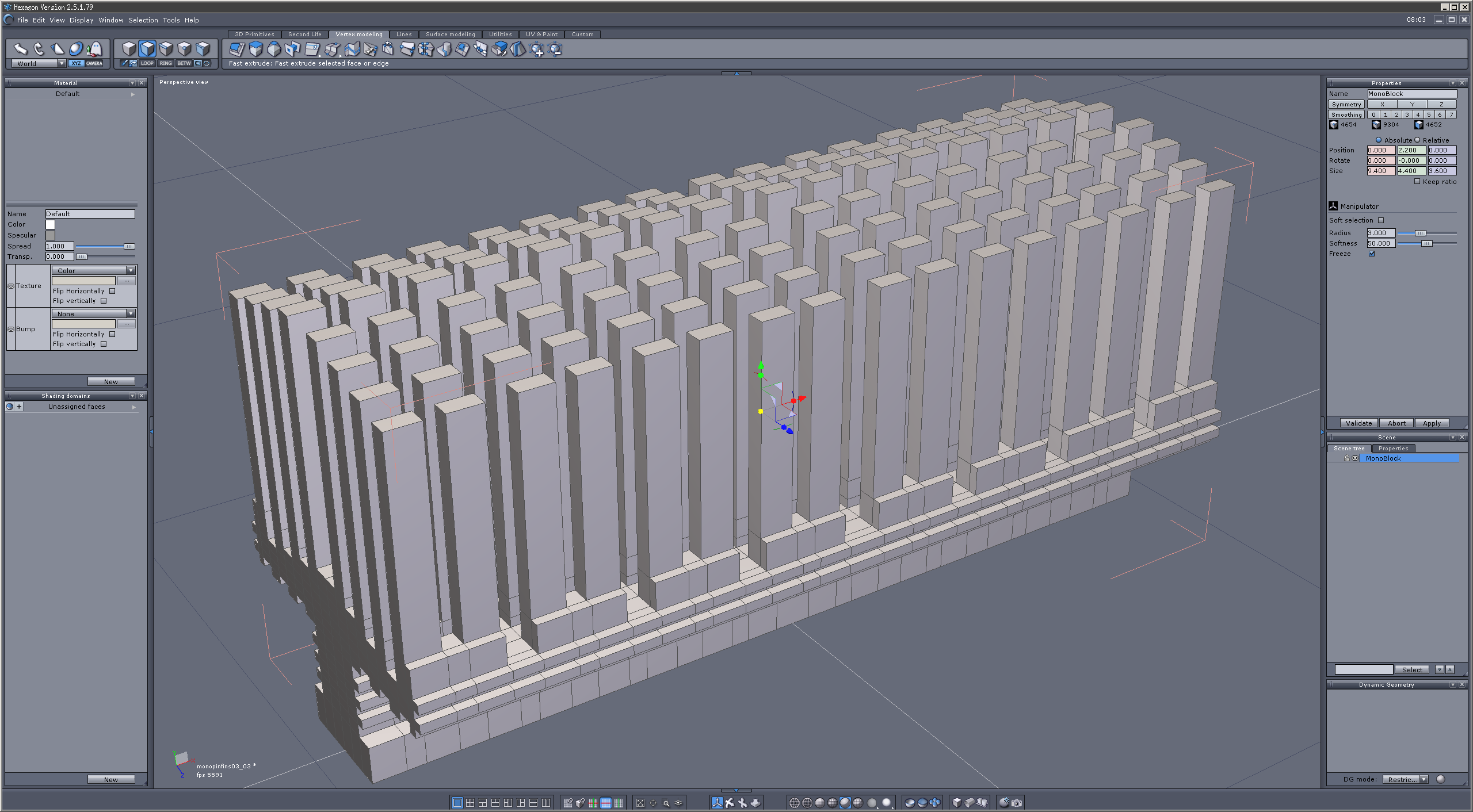The width and height of the screenshot is (1473, 812).
Task: Click the zoom-to-selection magnifier icon
Action: coord(666,803)
